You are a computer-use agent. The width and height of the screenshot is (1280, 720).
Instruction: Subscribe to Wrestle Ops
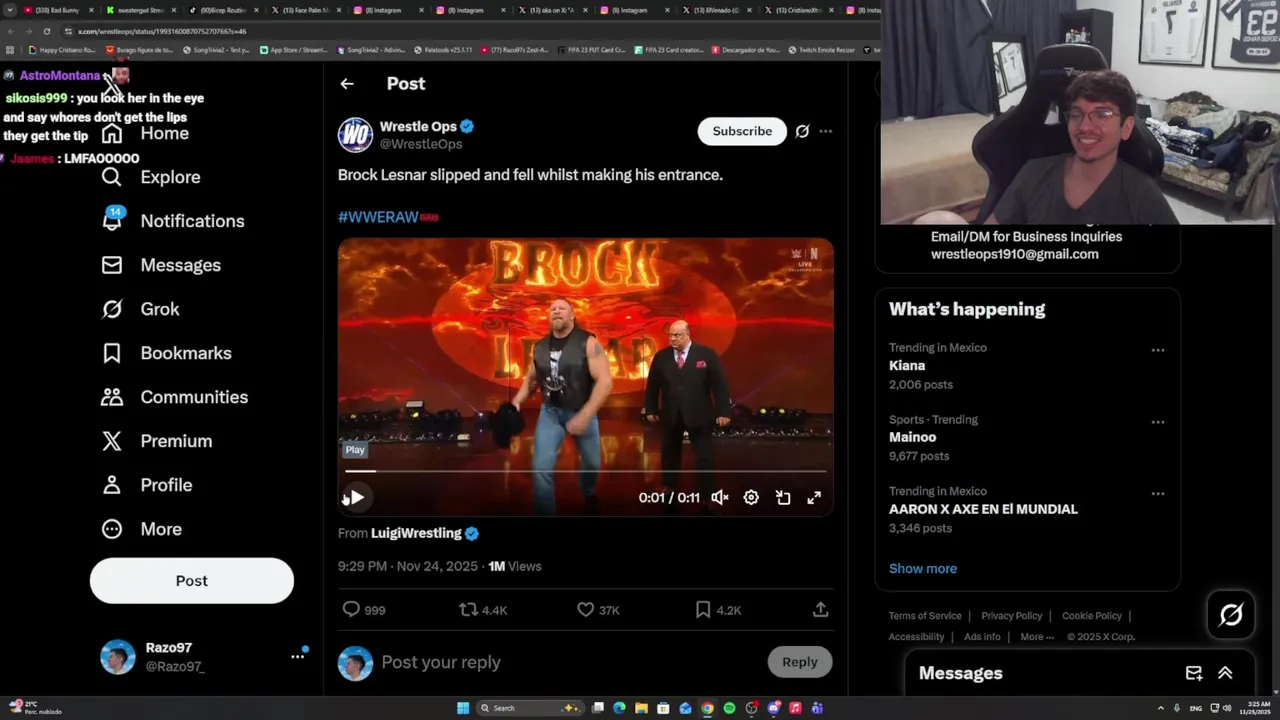[742, 131]
